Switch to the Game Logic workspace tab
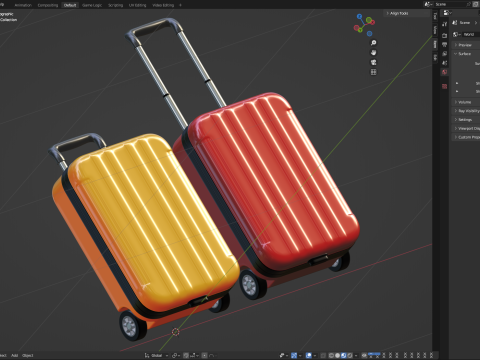 pyautogui.click(x=92, y=5)
